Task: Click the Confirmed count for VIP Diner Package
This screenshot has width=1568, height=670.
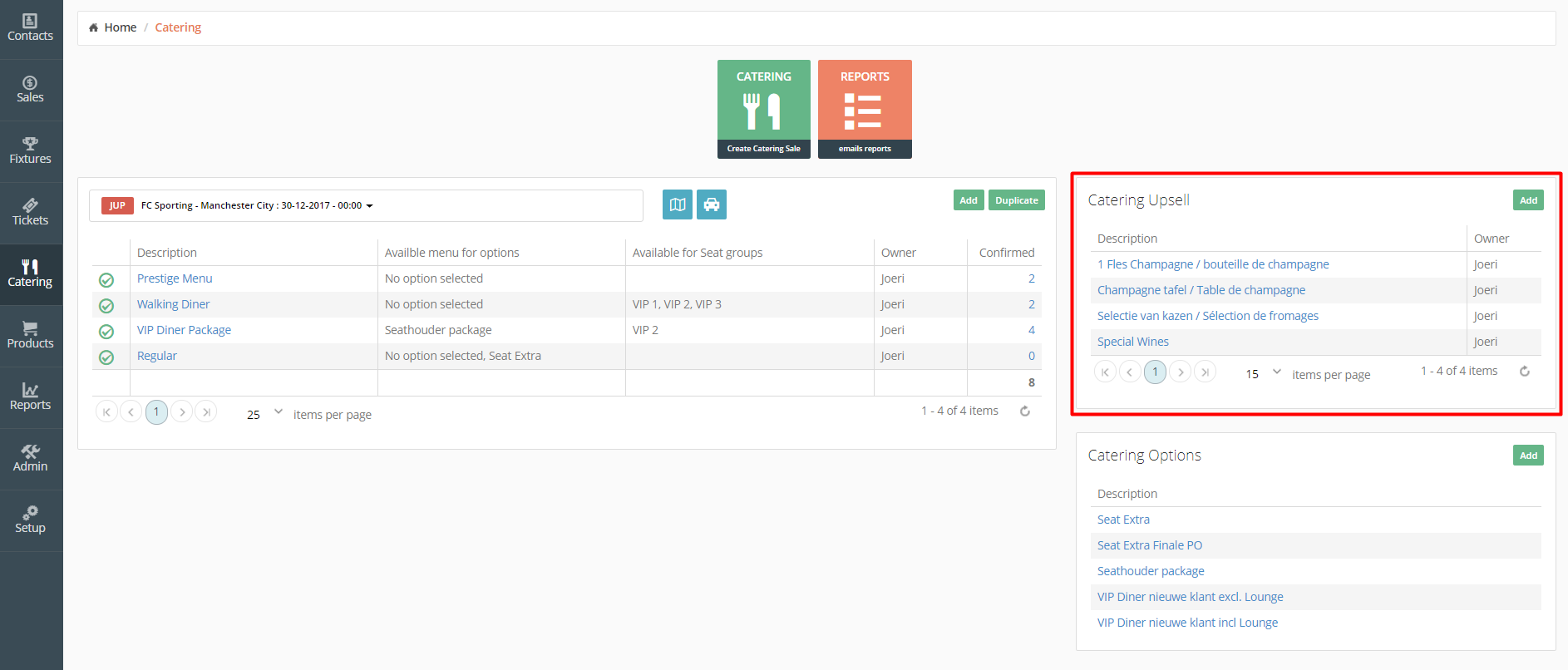Action: (x=1032, y=330)
